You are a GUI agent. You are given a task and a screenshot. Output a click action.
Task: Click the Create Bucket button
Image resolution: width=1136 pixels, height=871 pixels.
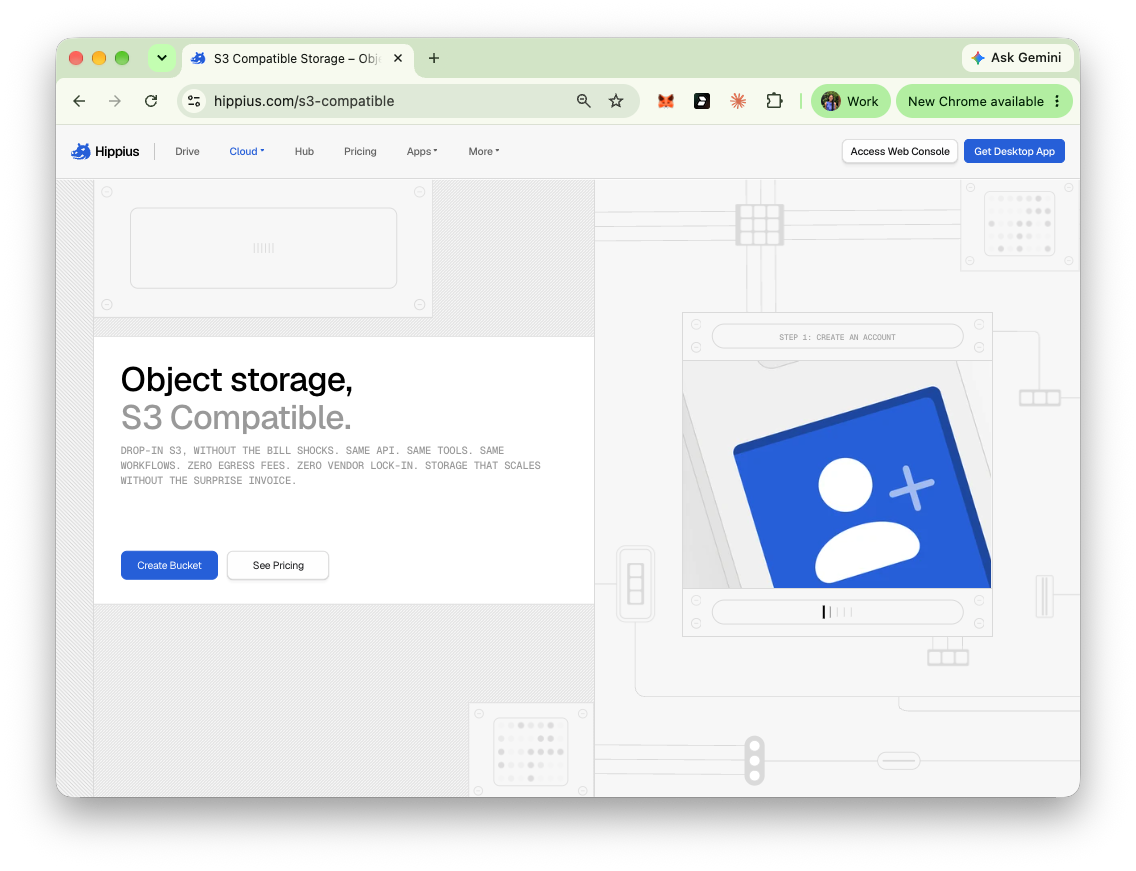click(170, 565)
